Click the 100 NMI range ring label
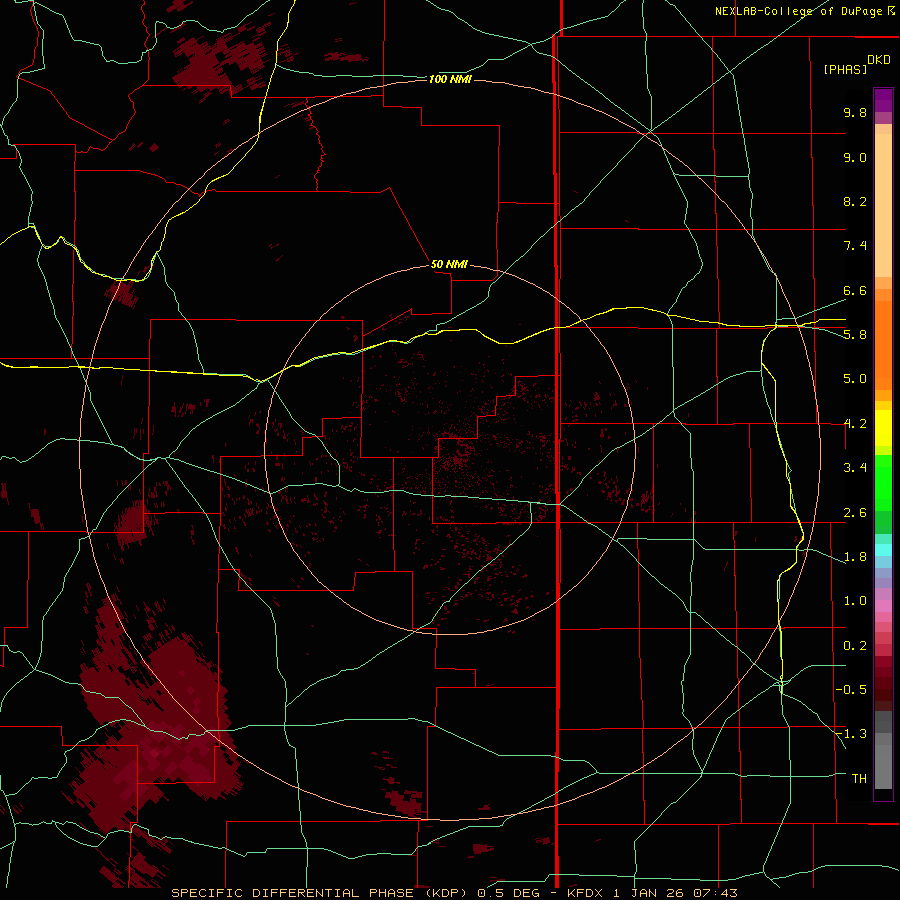The image size is (900, 900). (x=450, y=79)
